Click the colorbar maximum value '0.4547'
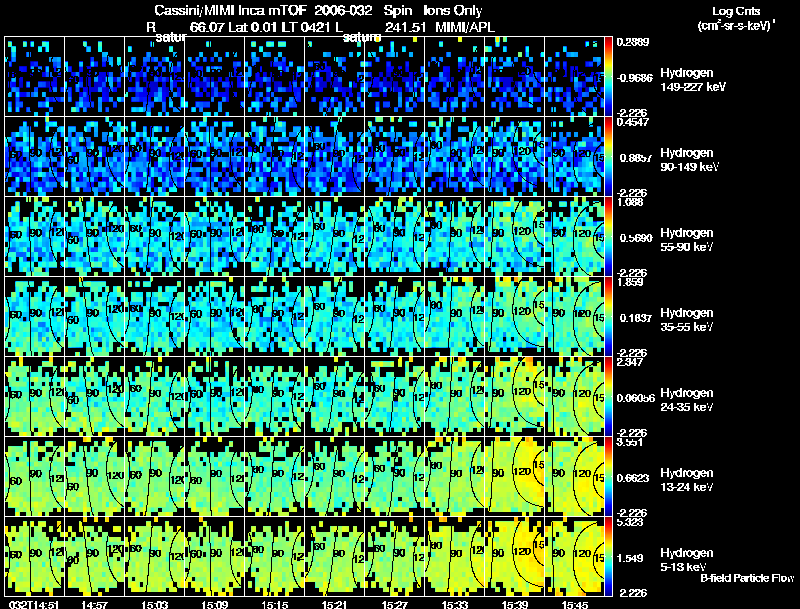The width and height of the screenshot is (800, 609). [633, 122]
